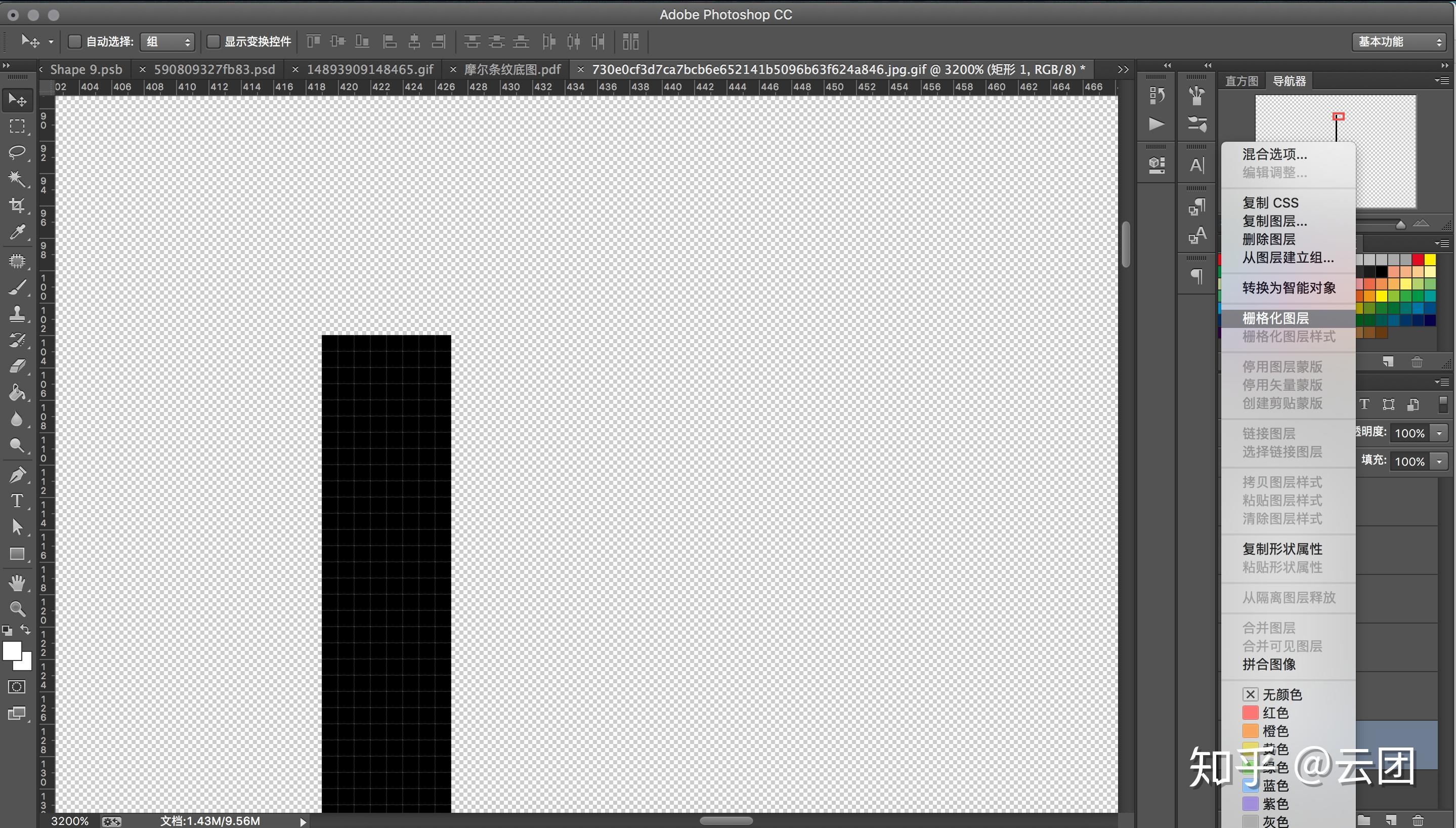Close the 14893909148465.gif document tab
Viewport: 1456px width, 828px height.
point(295,69)
